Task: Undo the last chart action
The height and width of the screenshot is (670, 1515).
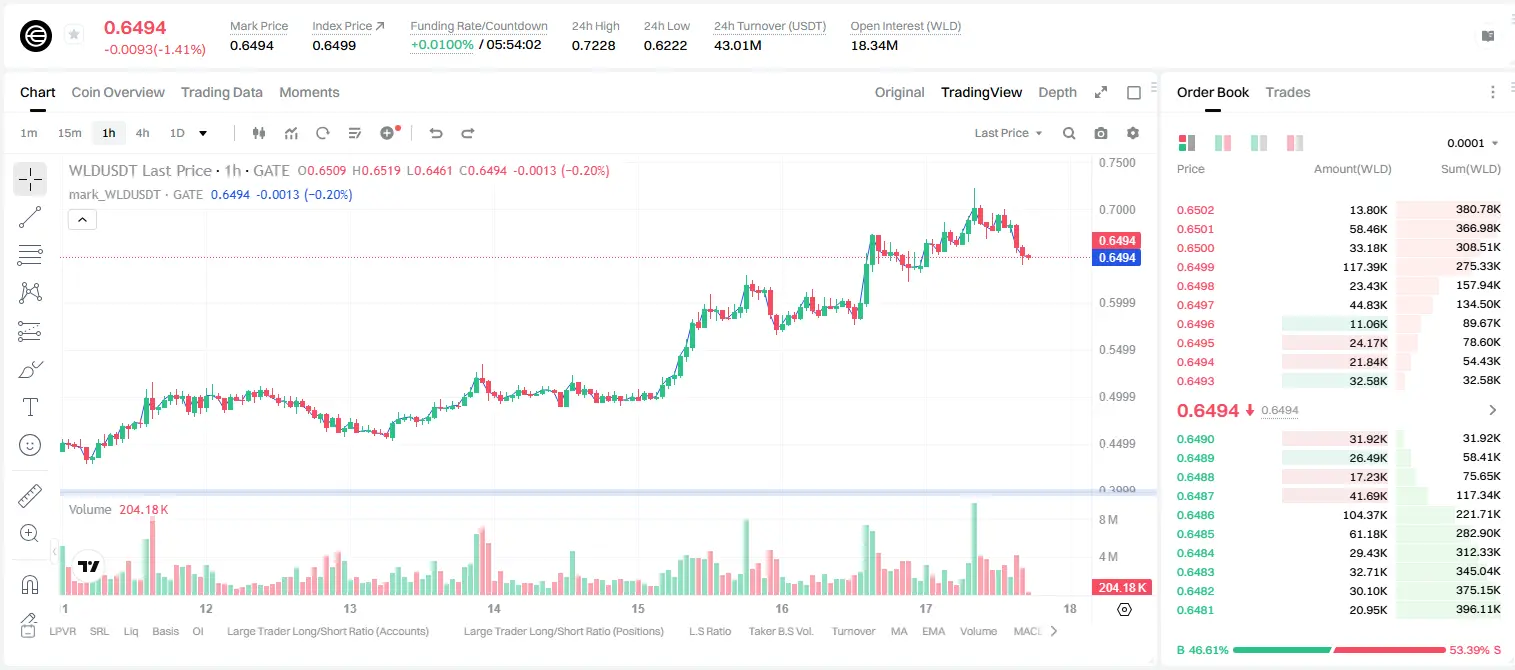Action: (x=435, y=133)
